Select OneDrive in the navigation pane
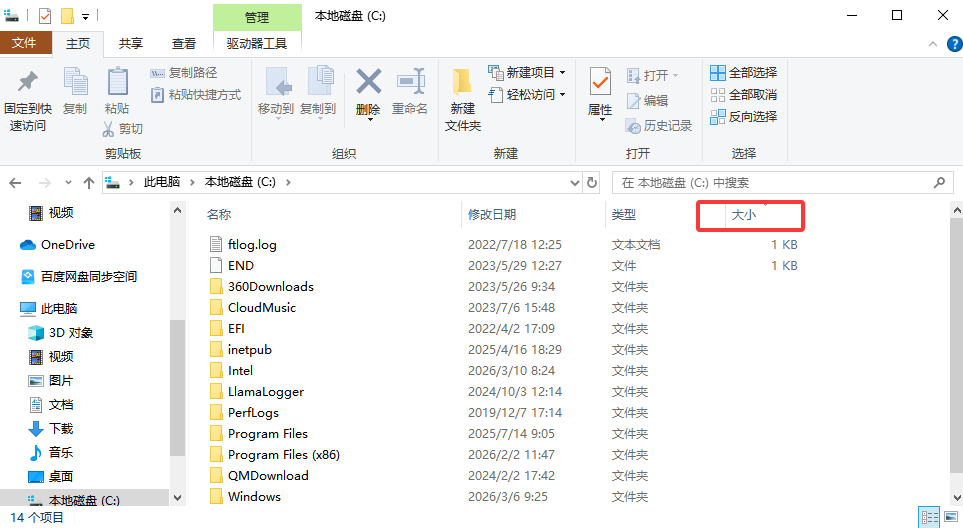Image resolution: width=963 pixels, height=528 pixels. point(58,244)
